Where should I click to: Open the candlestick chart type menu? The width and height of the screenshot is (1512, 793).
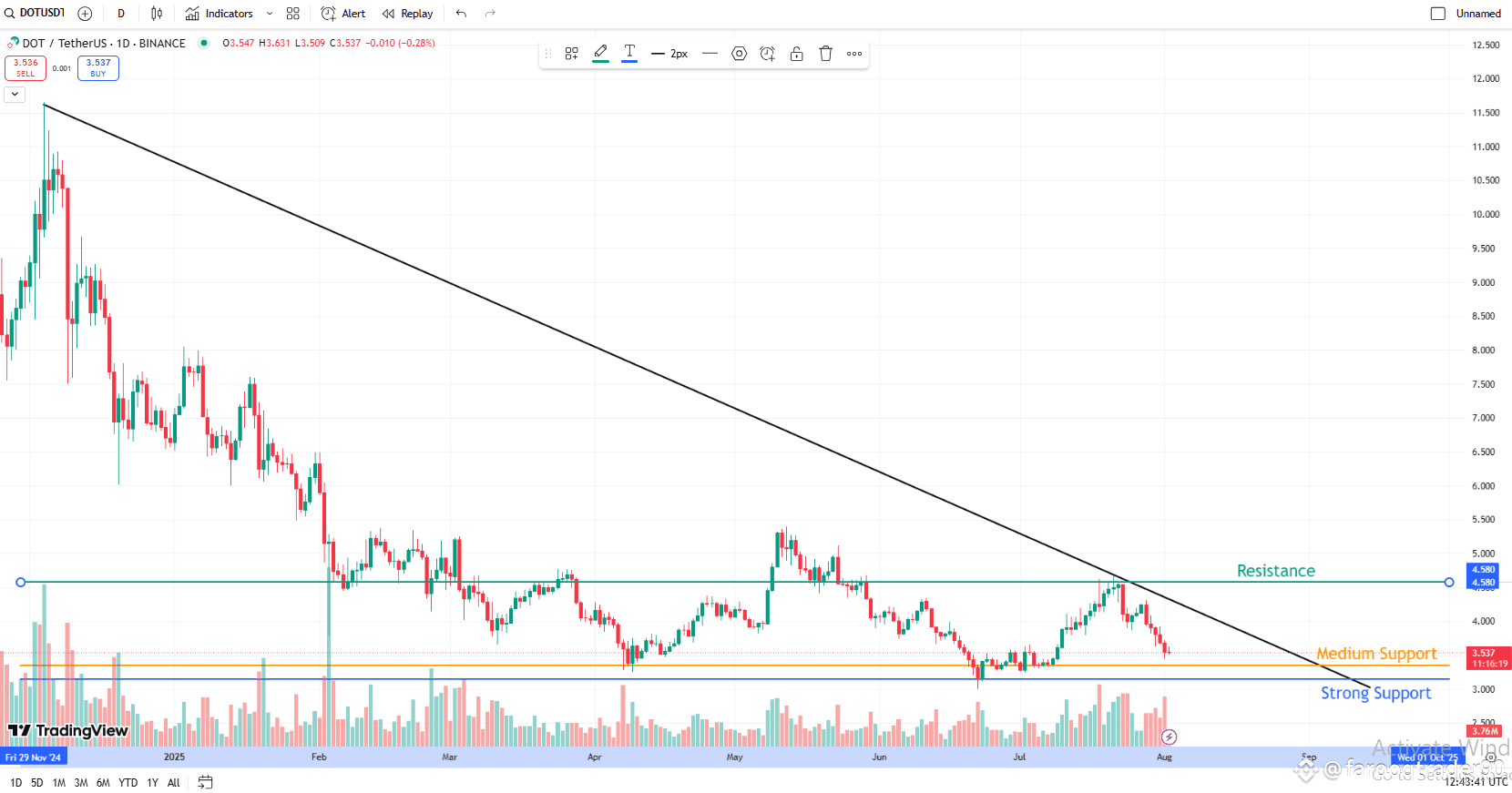(157, 14)
